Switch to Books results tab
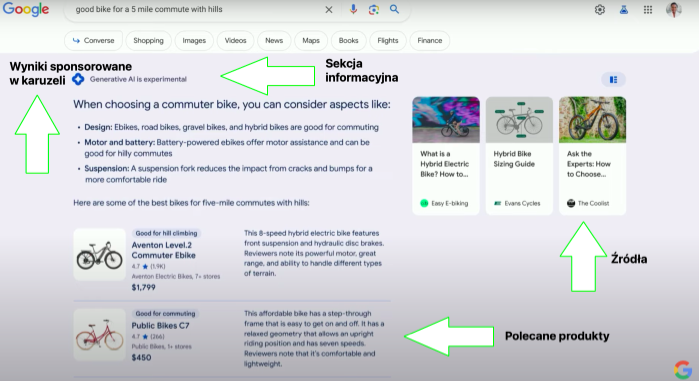The image size is (699, 381). [348, 41]
